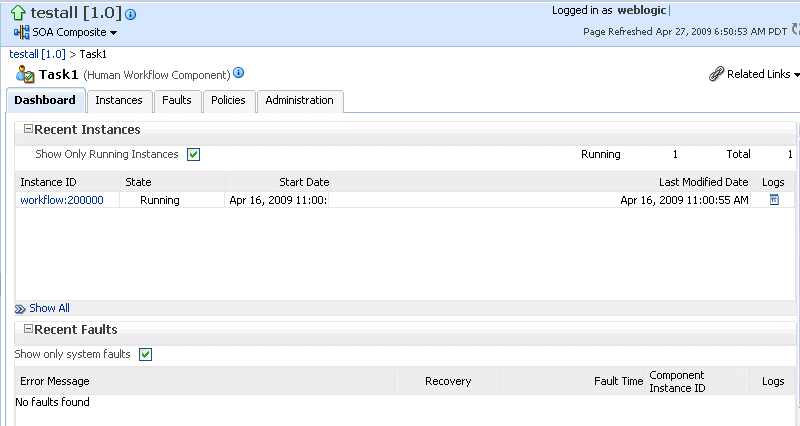The width and height of the screenshot is (800, 426).
Task: Open info icon next to testall [1.0]
Action: pyautogui.click(x=131, y=15)
